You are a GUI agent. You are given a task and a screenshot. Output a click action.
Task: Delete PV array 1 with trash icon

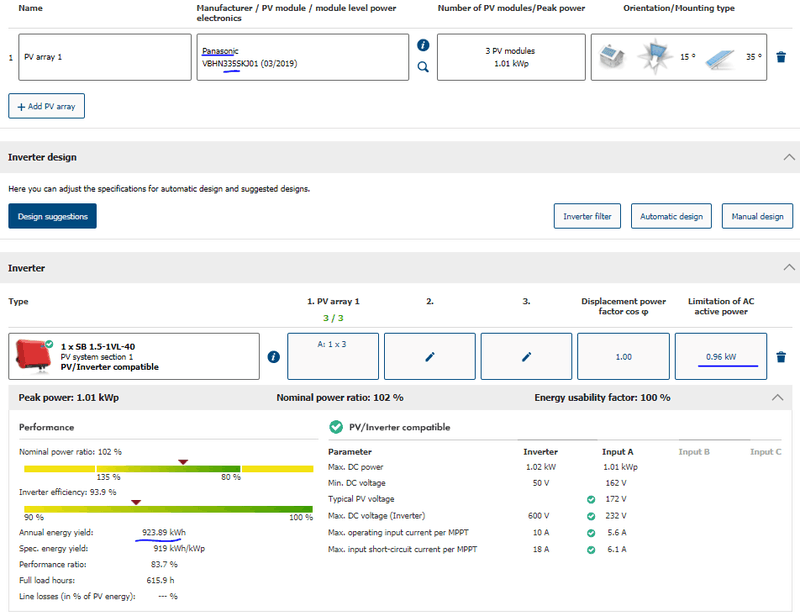tap(781, 58)
